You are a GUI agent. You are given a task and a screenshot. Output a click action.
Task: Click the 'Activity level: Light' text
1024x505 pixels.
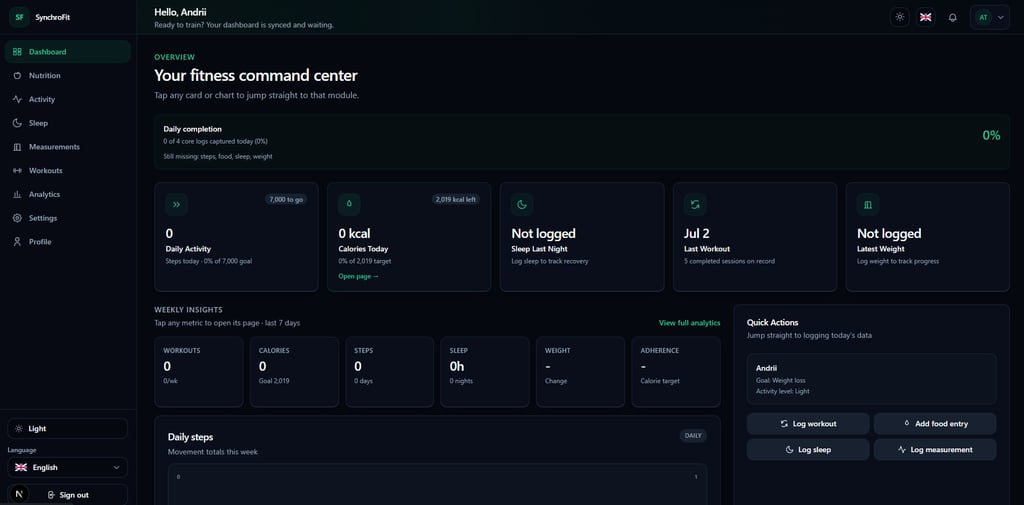coord(783,391)
